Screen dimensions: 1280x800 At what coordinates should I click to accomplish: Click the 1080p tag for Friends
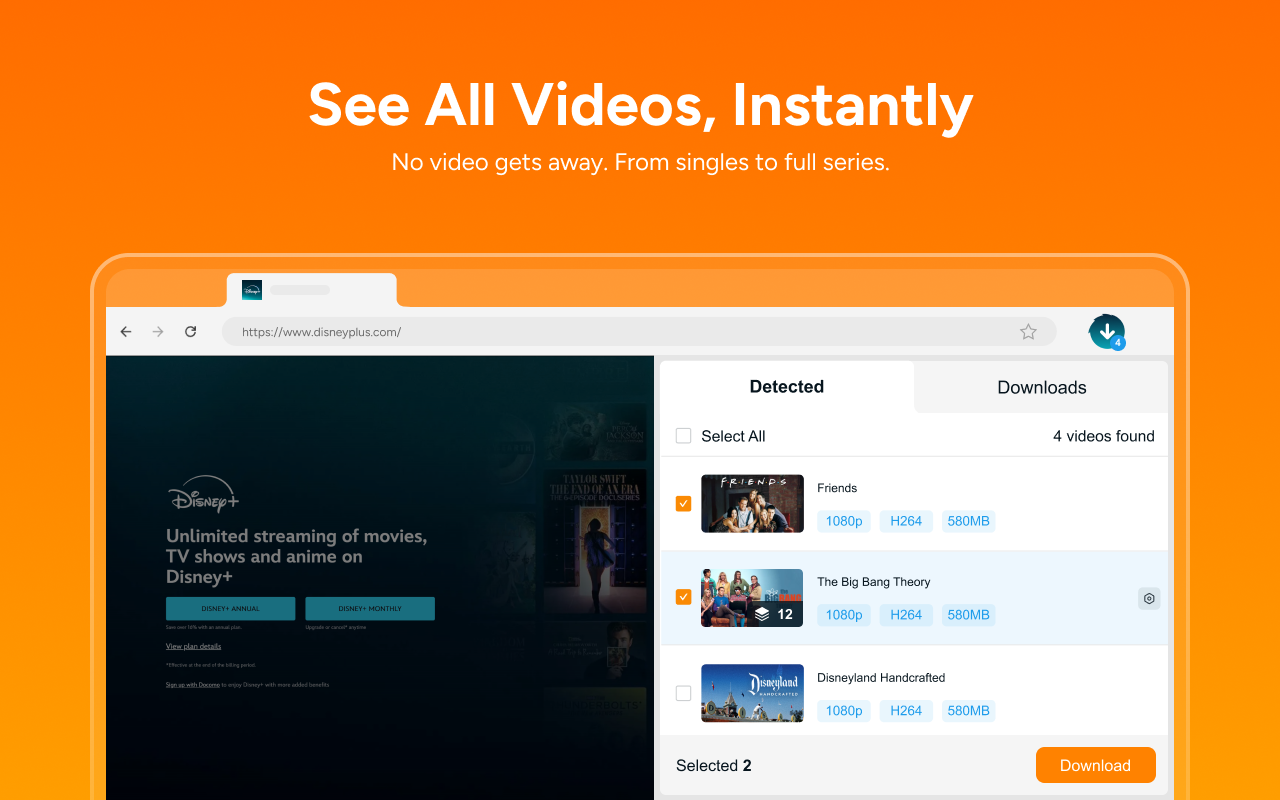pyautogui.click(x=844, y=521)
